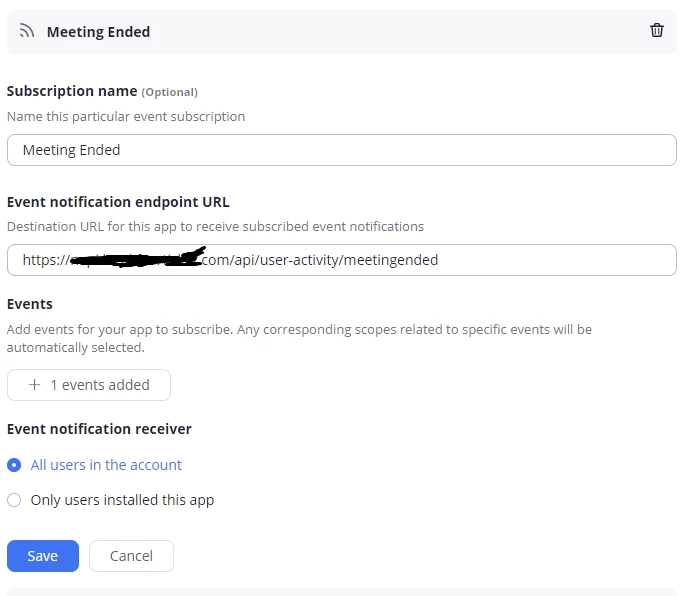Click the Destination URL description text
Screen dimensions: 681x596
215,226
